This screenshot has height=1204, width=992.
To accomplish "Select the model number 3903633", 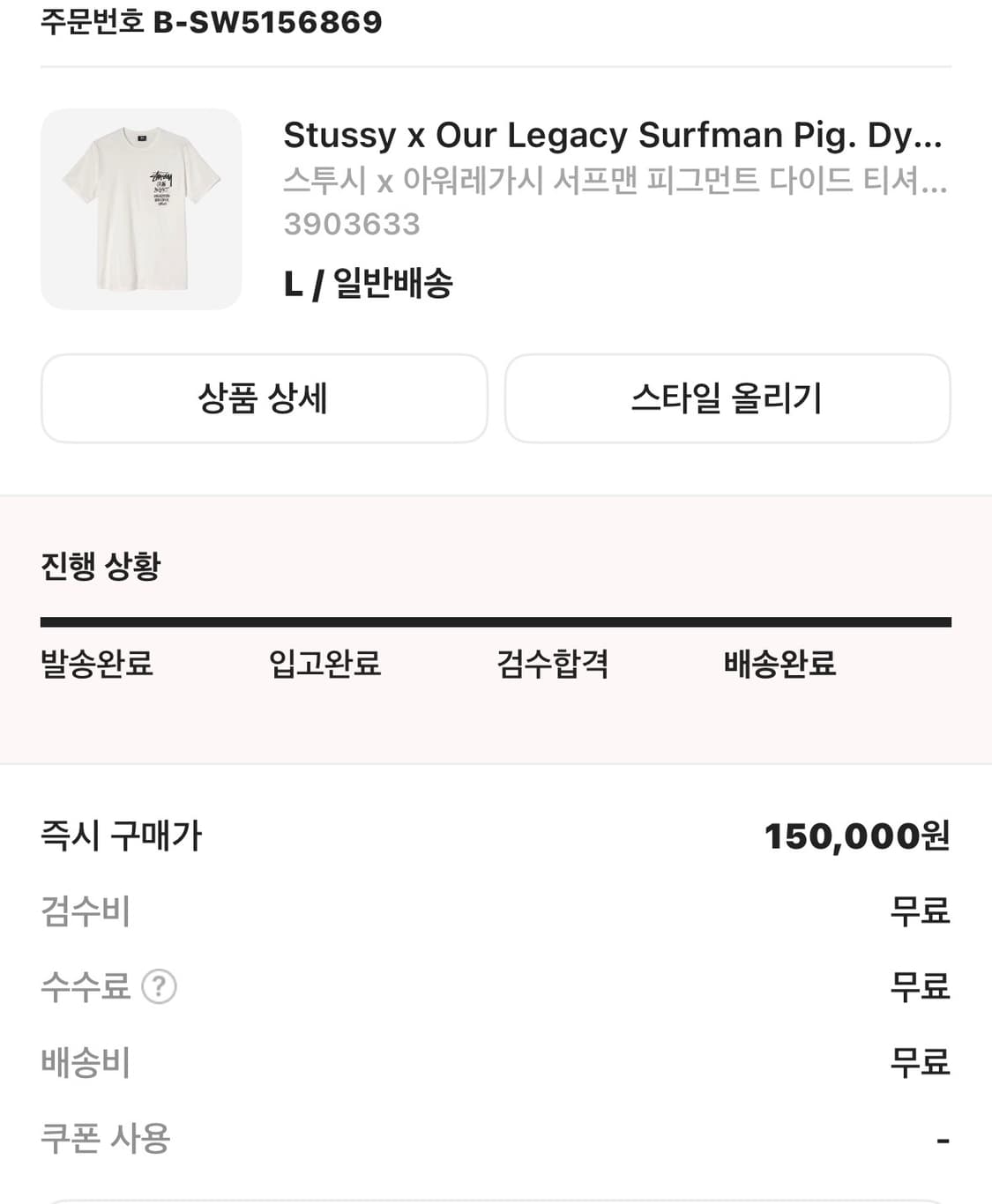I will click(352, 224).
